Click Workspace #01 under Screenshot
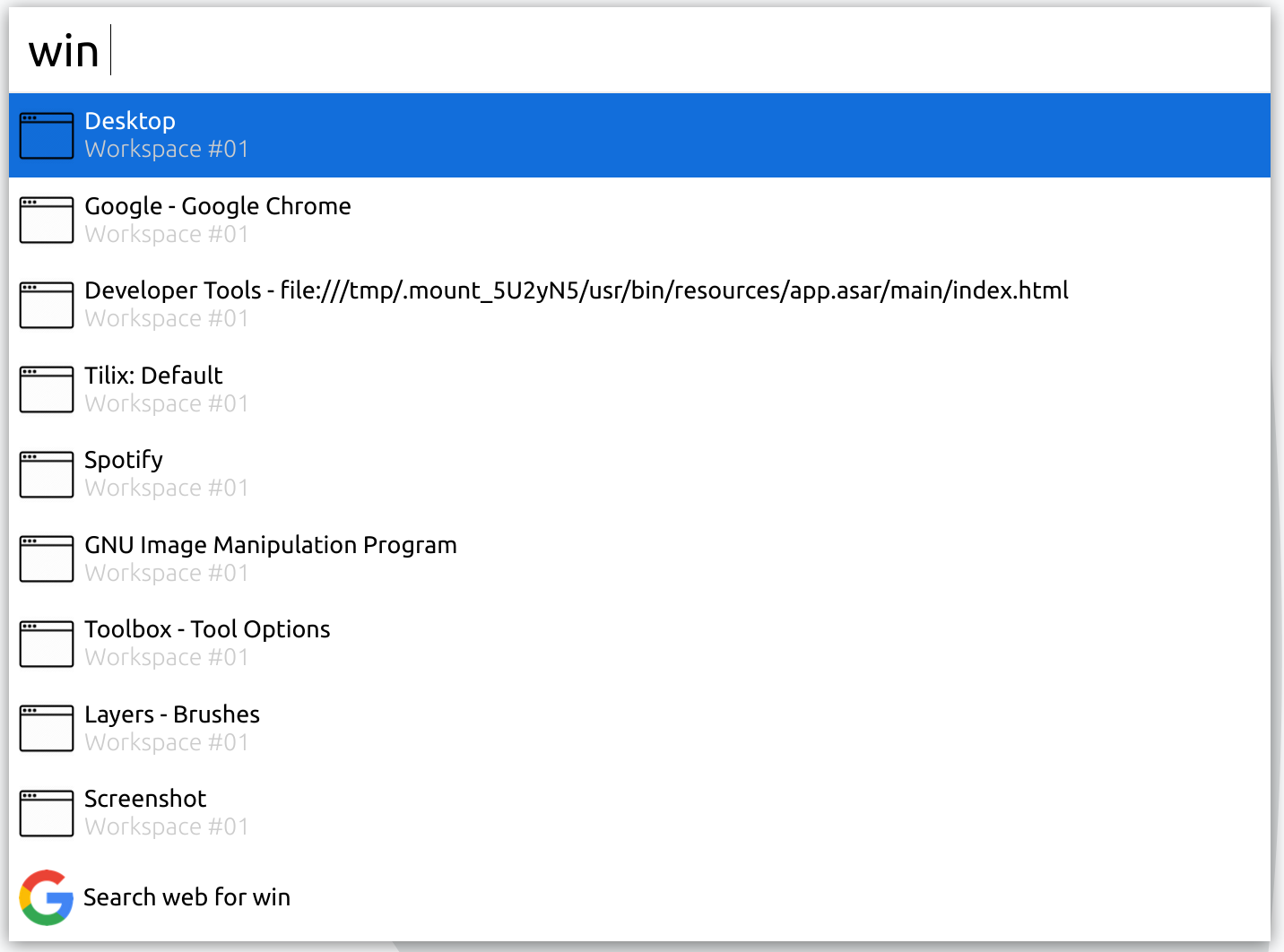1284x952 pixels. 167,827
